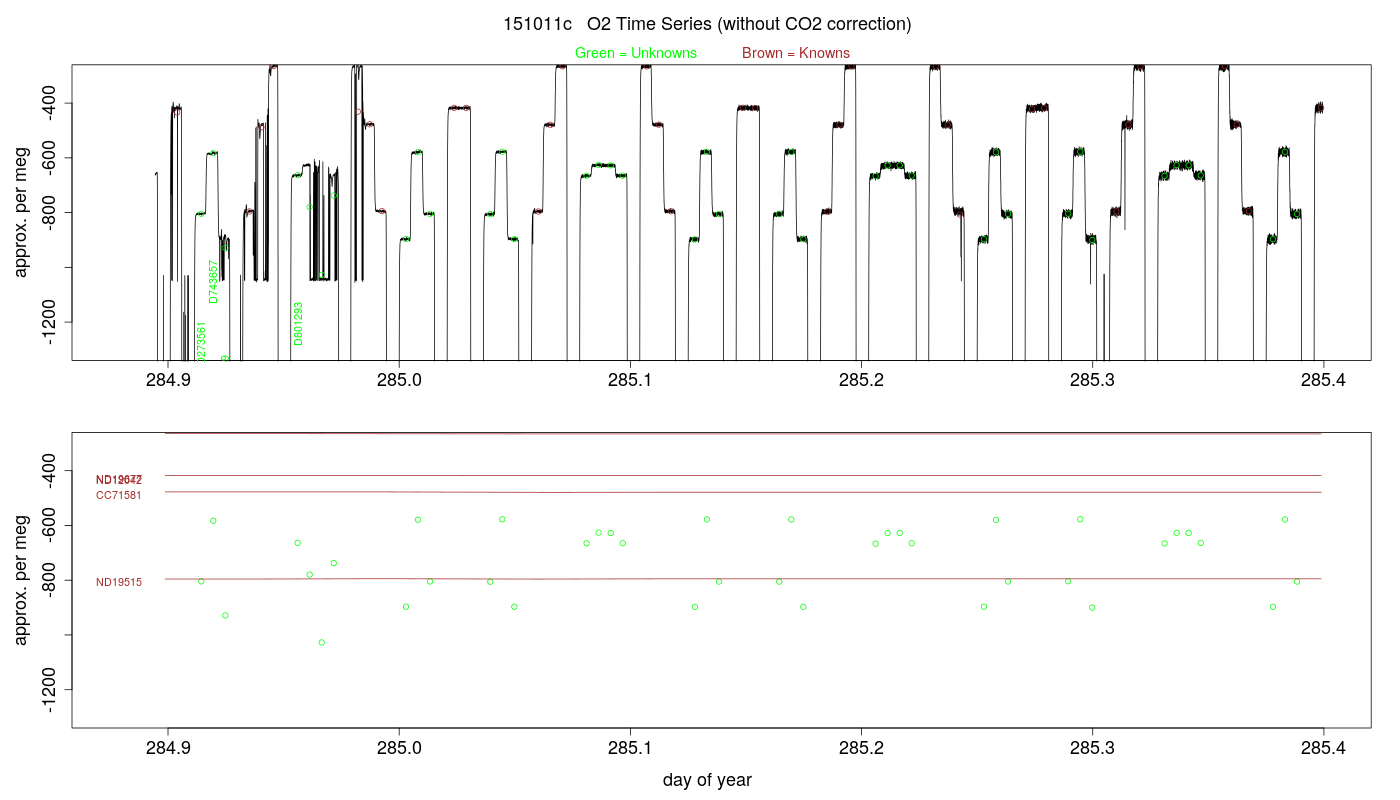Select the ND19515 reference label

[x=119, y=582]
